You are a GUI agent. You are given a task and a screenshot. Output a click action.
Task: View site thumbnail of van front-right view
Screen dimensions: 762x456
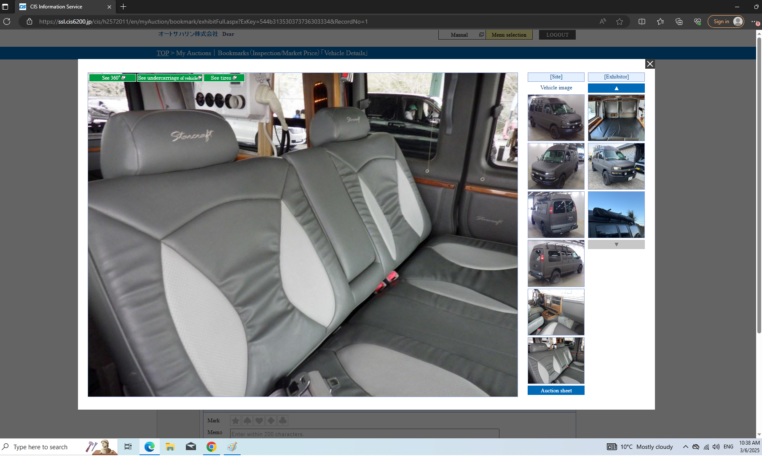556,118
